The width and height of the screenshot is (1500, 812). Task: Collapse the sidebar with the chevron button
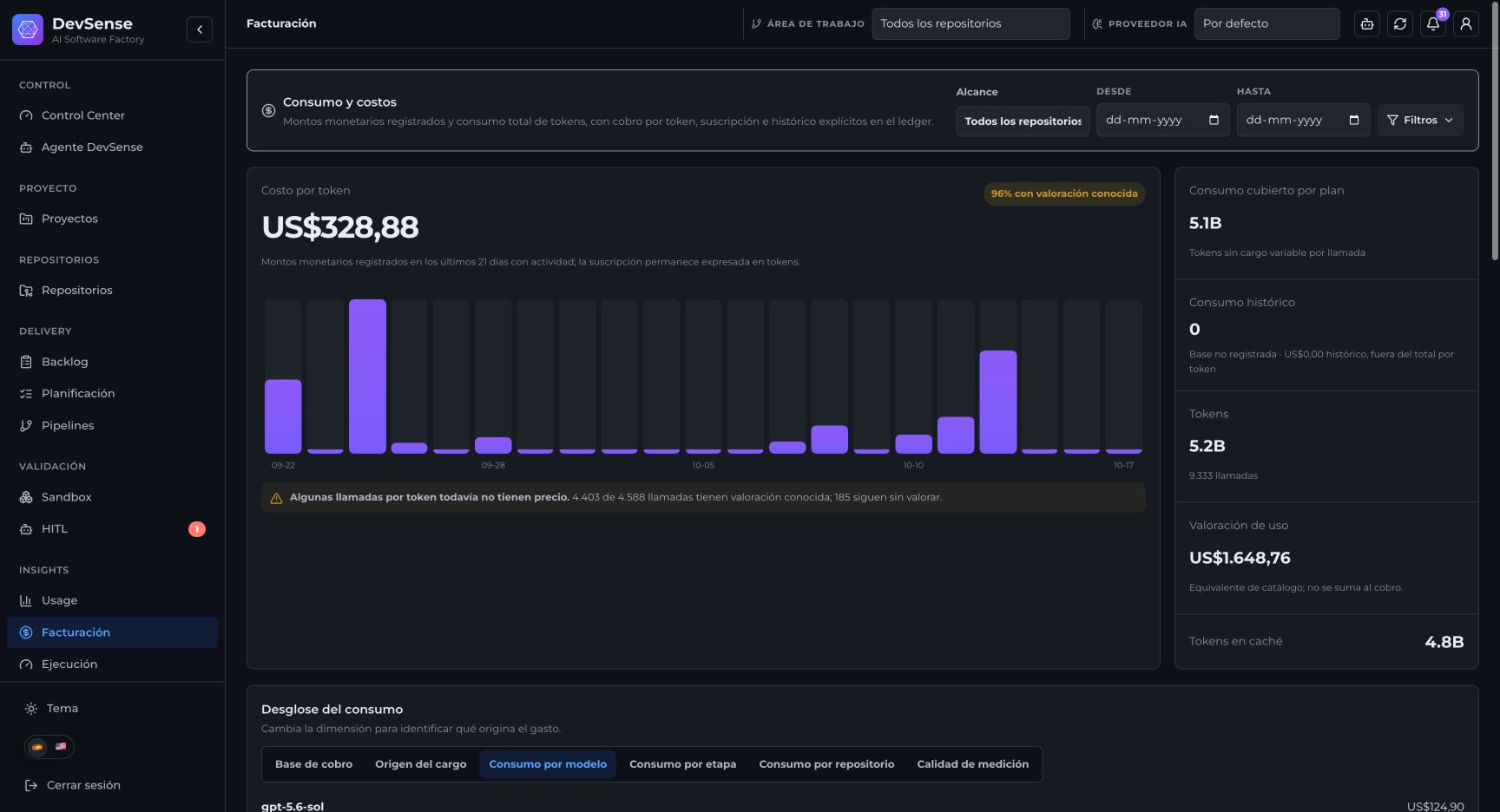(200, 29)
